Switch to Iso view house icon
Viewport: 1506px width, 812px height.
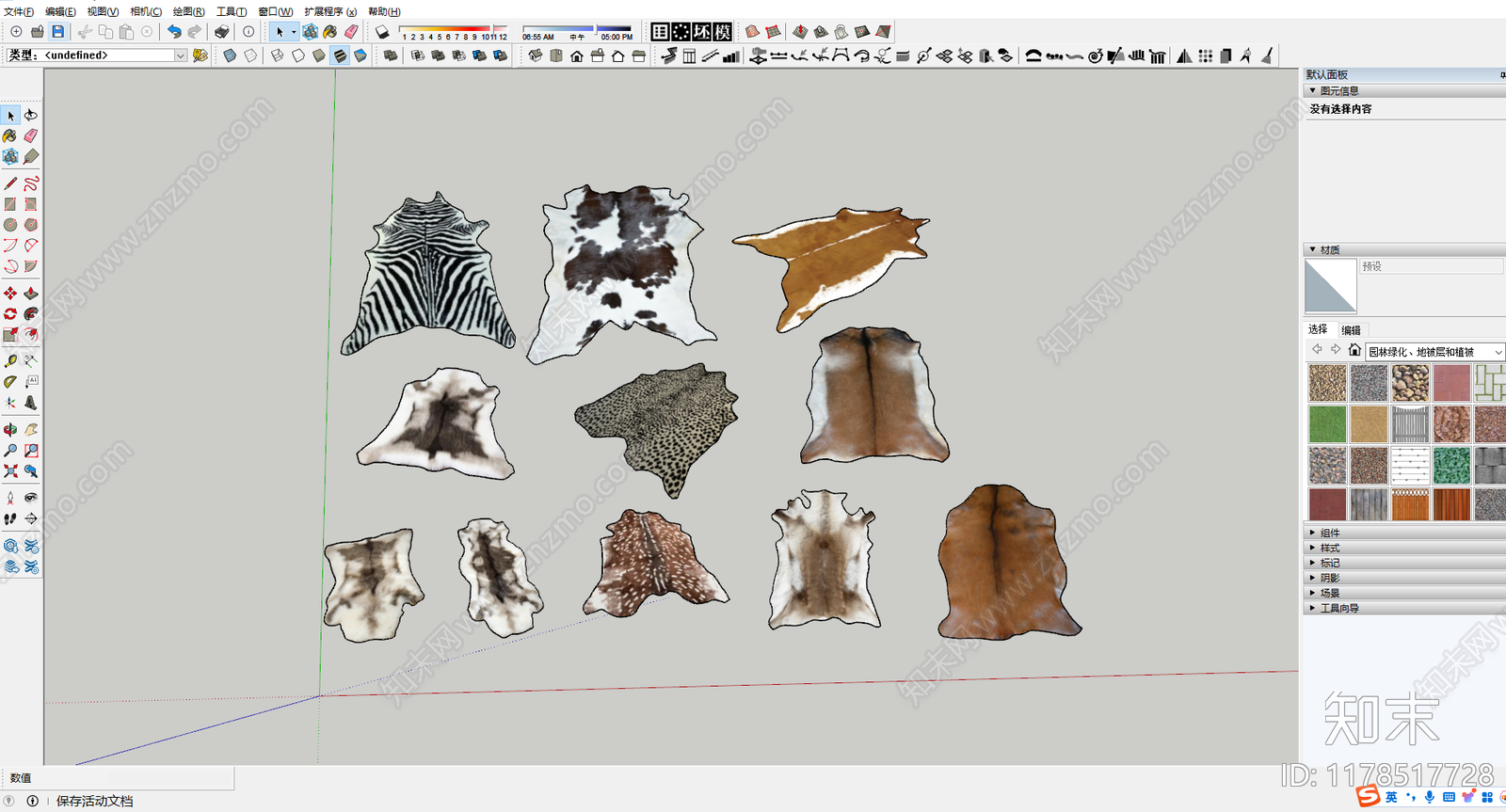coord(535,56)
